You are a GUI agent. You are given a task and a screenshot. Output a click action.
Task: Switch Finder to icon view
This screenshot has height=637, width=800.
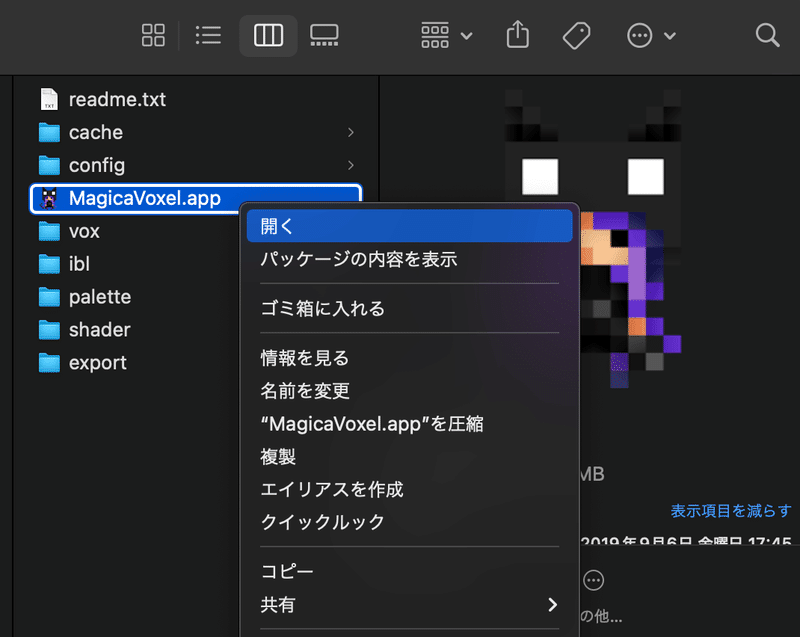pyautogui.click(x=153, y=35)
